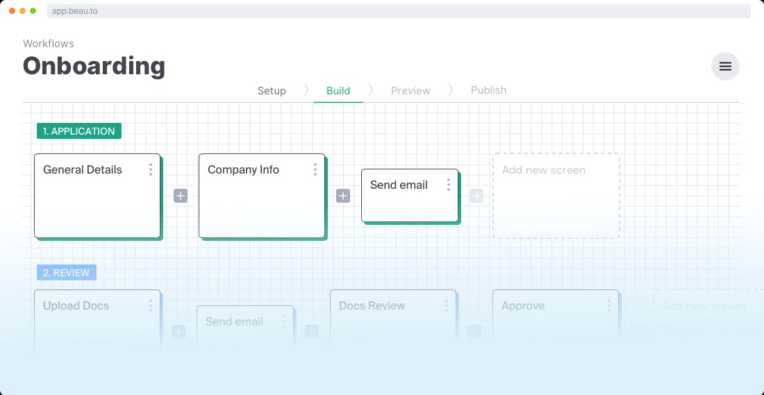Click the app.beau.to address bar
Image resolution: width=764 pixels, height=395 pixels.
click(x=399, y=11)
